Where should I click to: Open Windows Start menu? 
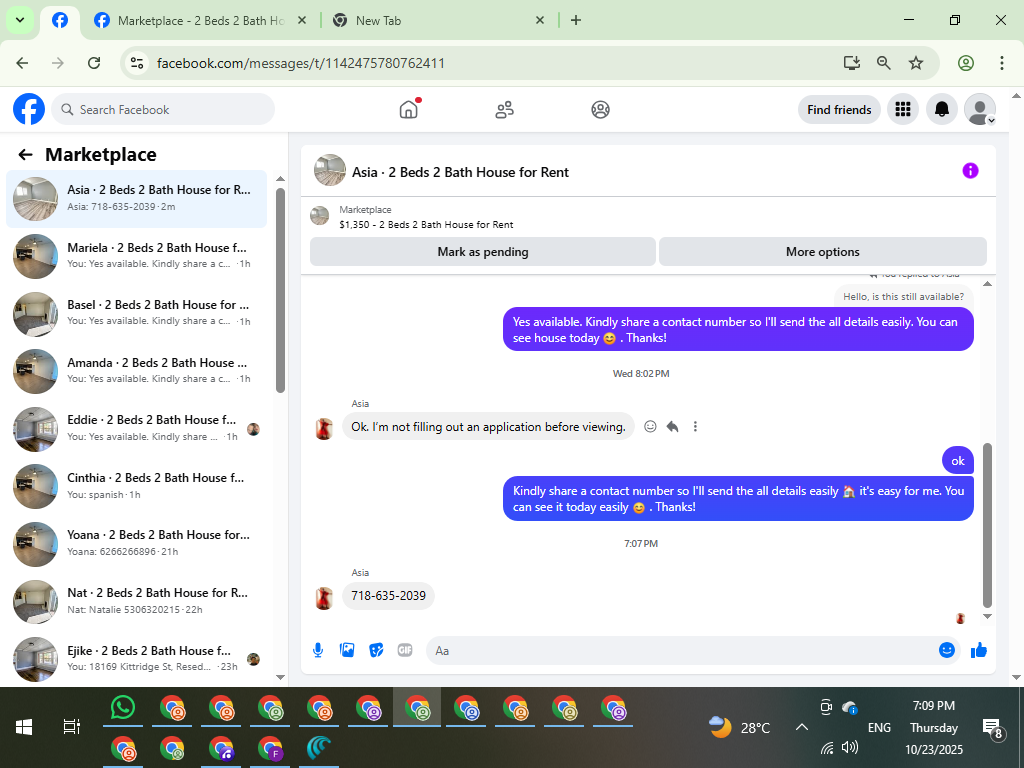(x=24, y=727)
